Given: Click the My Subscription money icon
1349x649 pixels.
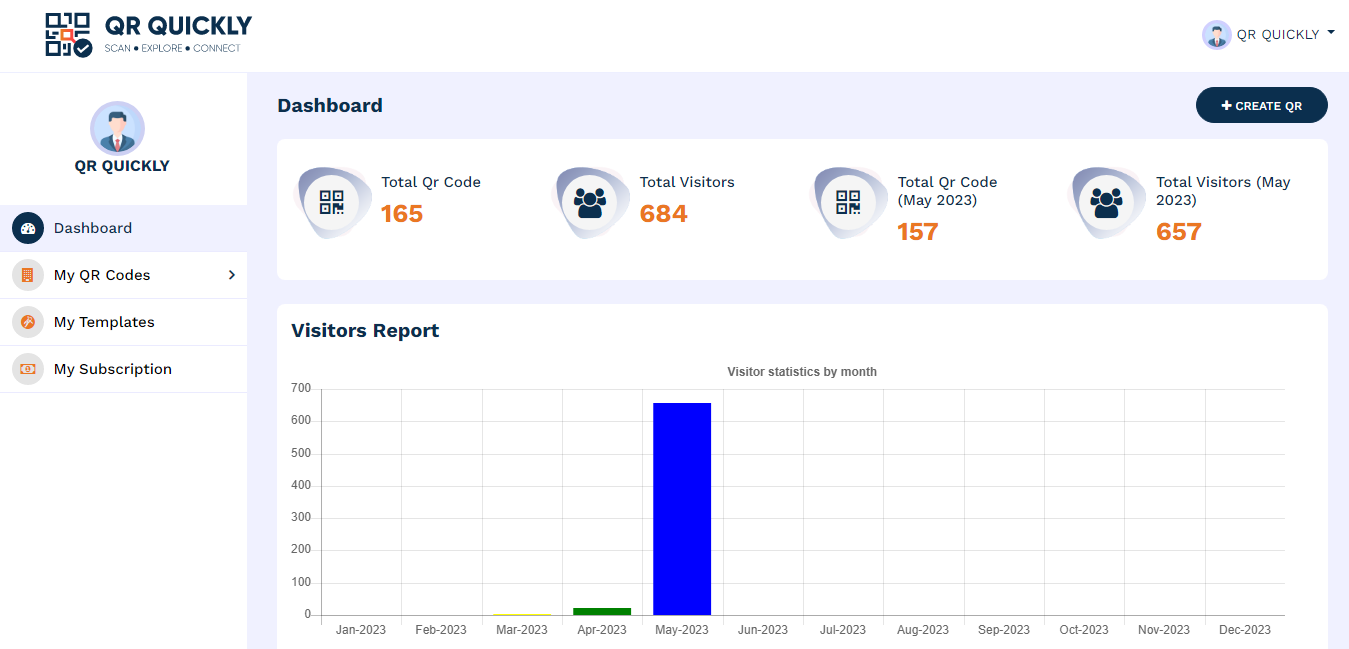Looking at the screenshot, I should tap(28, 369).
